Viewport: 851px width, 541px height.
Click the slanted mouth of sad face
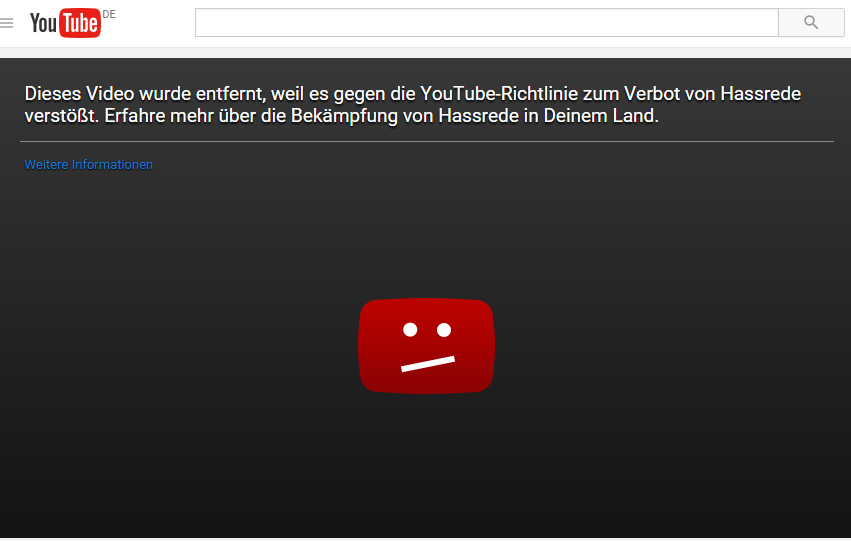click(428, 364)
